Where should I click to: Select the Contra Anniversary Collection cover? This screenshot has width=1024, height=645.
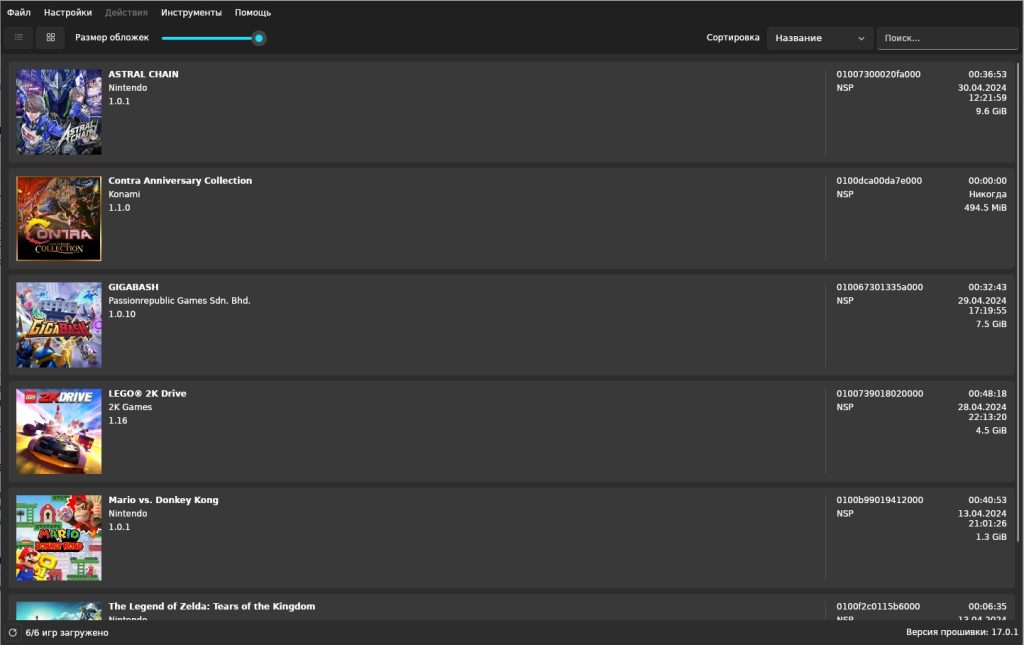click(x=59, y=219)
